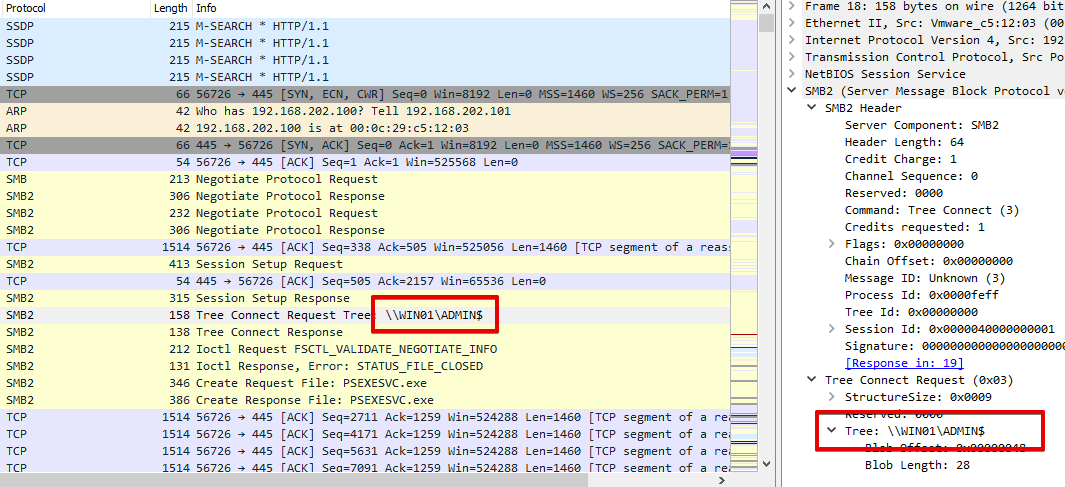Expand the NetBIOS Session Service layer

coord(792,74)
